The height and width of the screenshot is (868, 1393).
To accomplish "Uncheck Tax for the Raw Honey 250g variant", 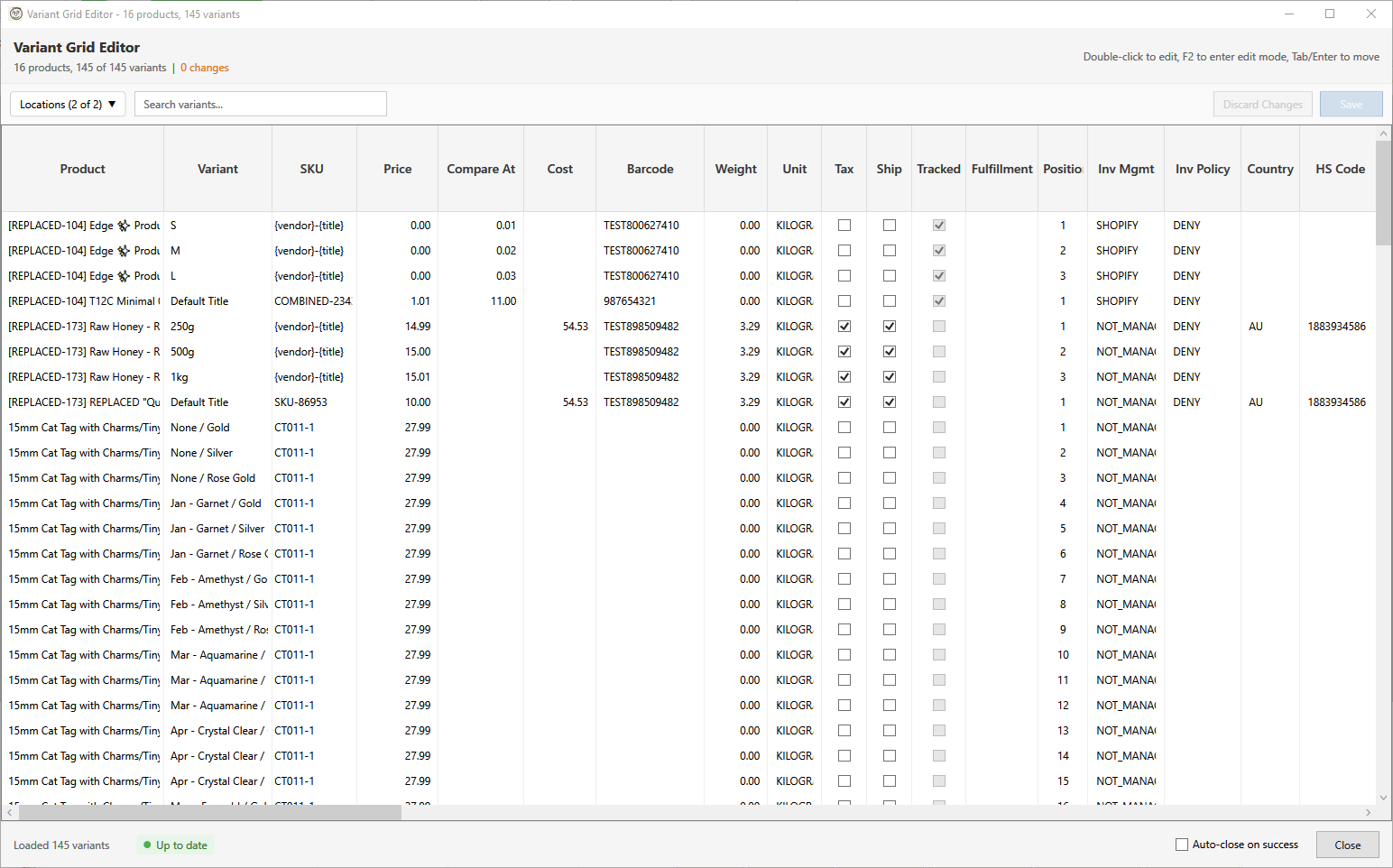I will pos(844,326).
